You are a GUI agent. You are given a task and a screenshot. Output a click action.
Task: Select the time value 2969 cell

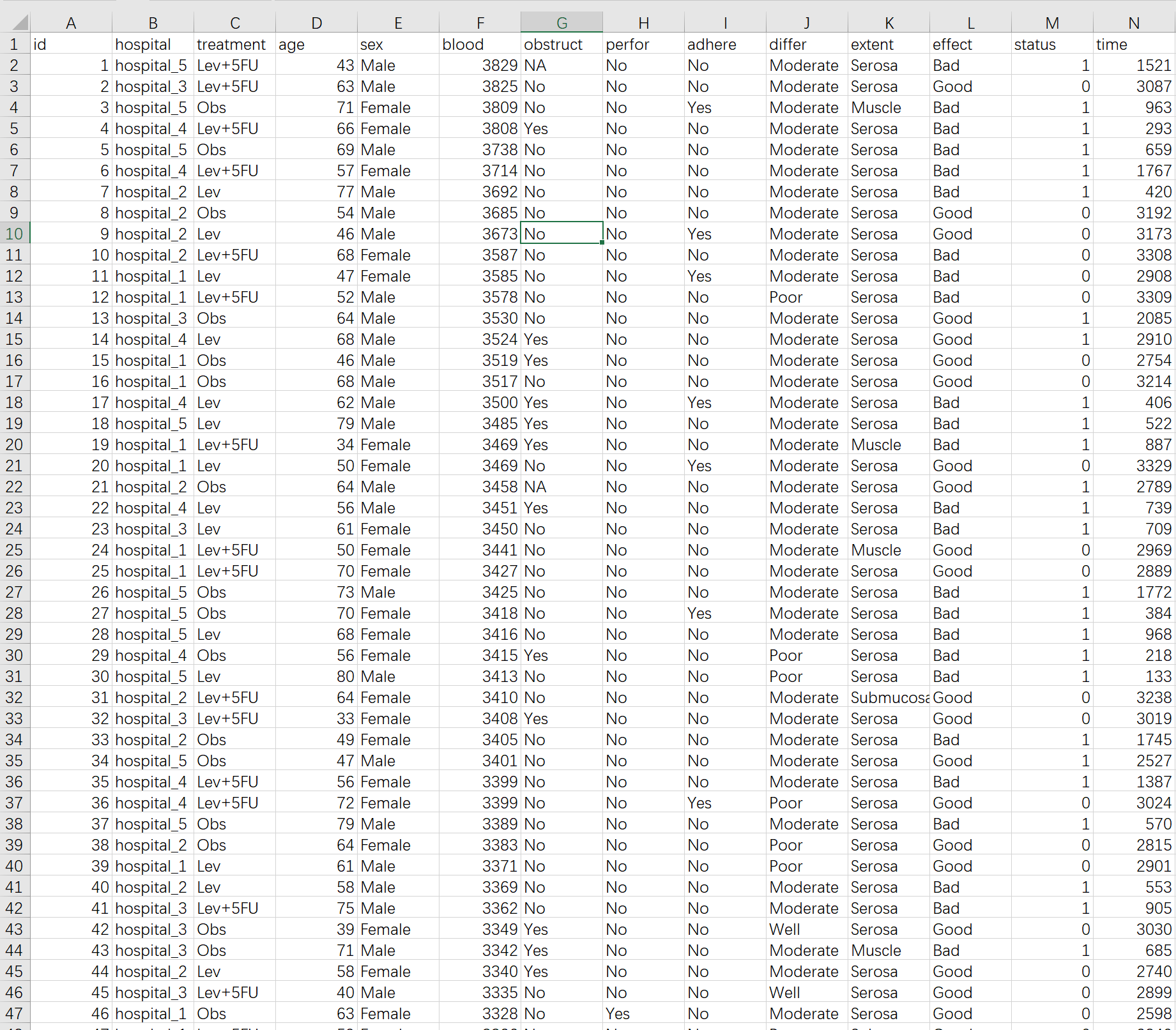pos(1134,550)
